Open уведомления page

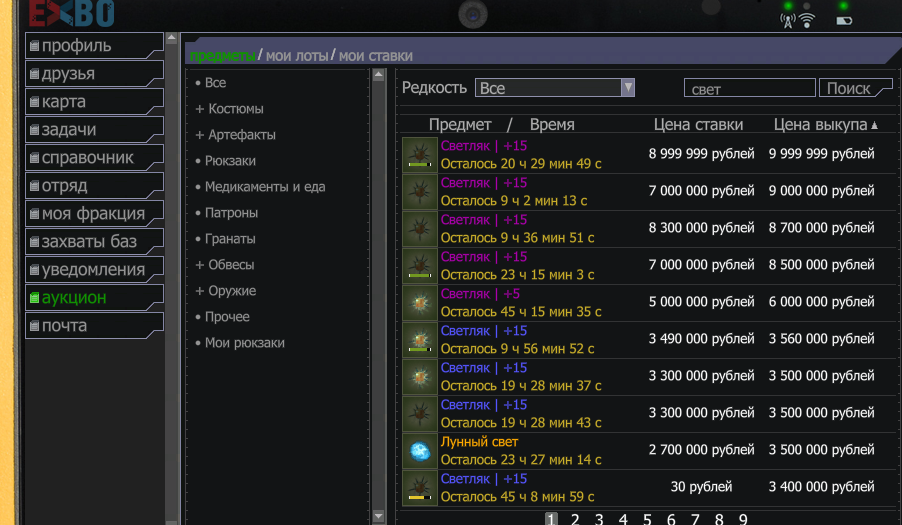tap(94, 269)
